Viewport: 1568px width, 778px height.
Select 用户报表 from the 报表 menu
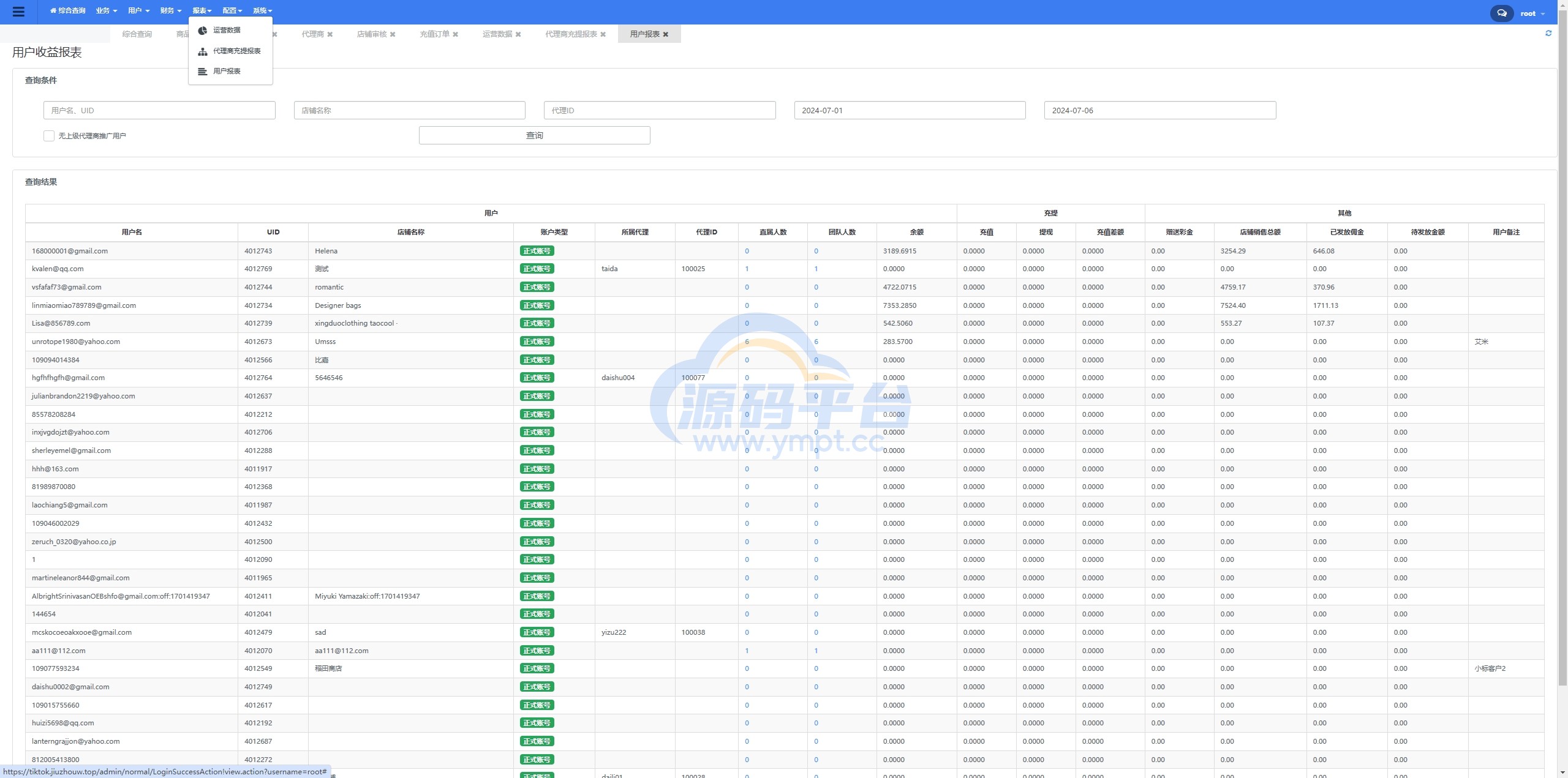tap(227, 72)
